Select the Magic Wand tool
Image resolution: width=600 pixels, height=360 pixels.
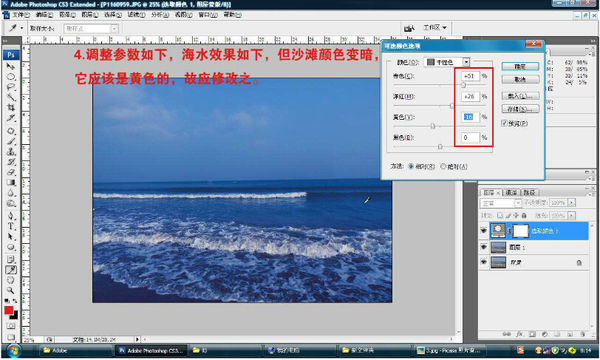click(x=11, y=97)
